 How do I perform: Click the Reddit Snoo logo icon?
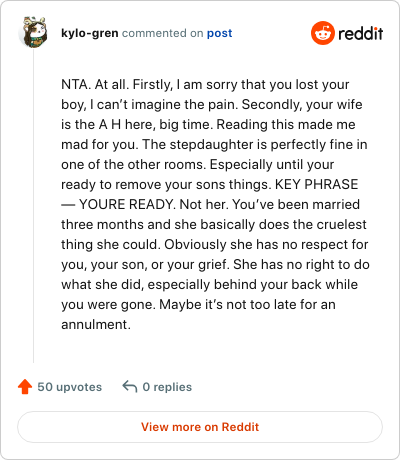[x=322, y=33]
